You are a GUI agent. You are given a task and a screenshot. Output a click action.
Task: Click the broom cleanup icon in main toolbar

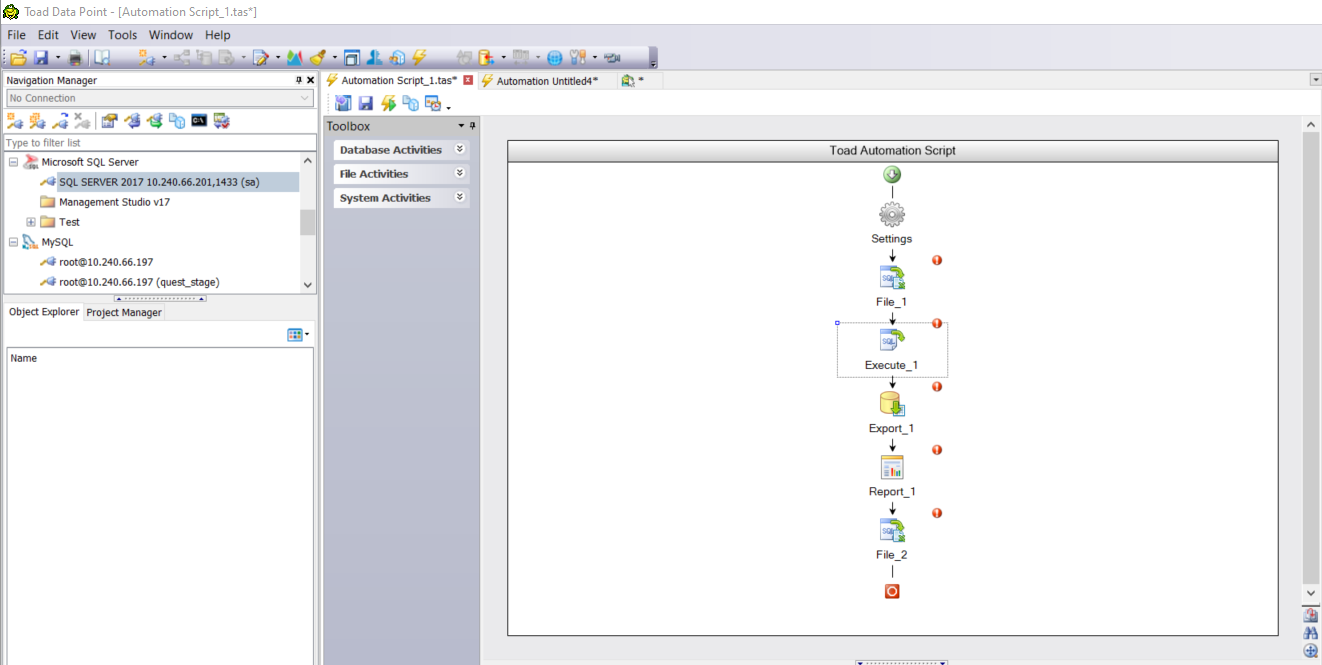[x=318, y=57]
